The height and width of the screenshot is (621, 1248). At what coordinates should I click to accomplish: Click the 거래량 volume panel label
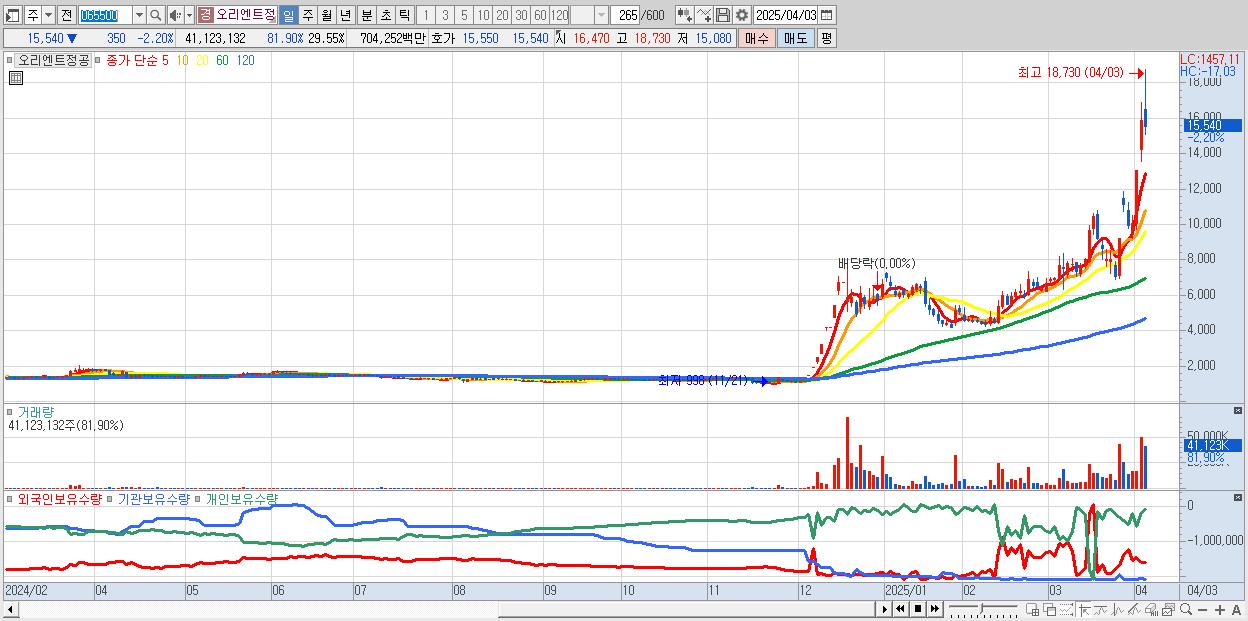coord(35,412)
